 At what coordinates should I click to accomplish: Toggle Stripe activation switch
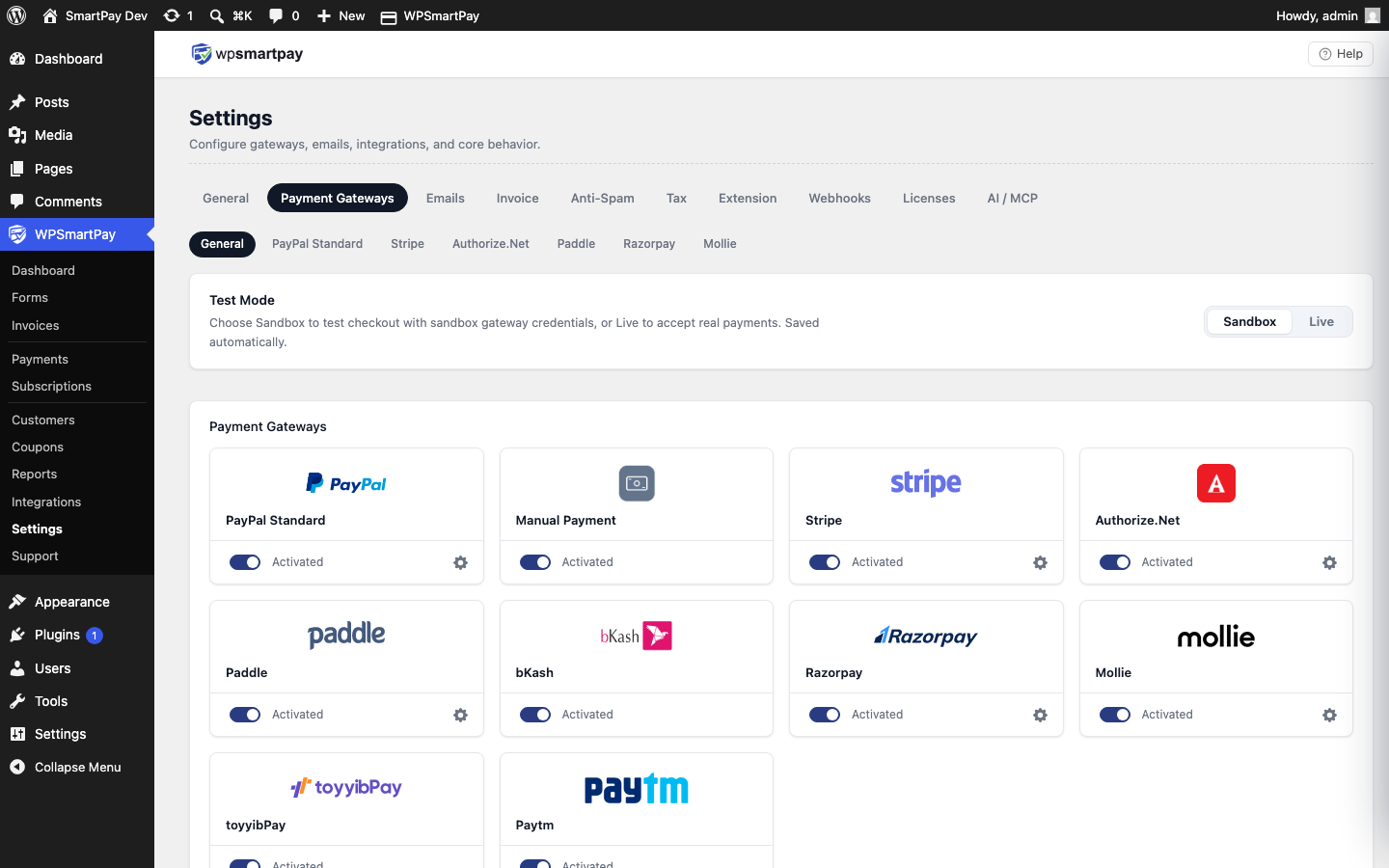[x=825, y=562]
